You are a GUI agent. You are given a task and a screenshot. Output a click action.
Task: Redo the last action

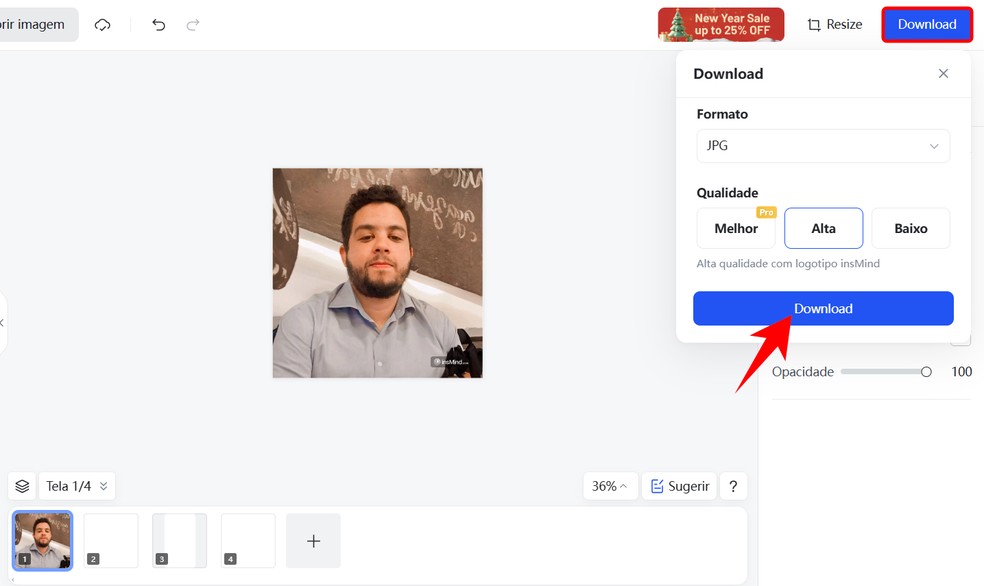(x=198, y=24)
